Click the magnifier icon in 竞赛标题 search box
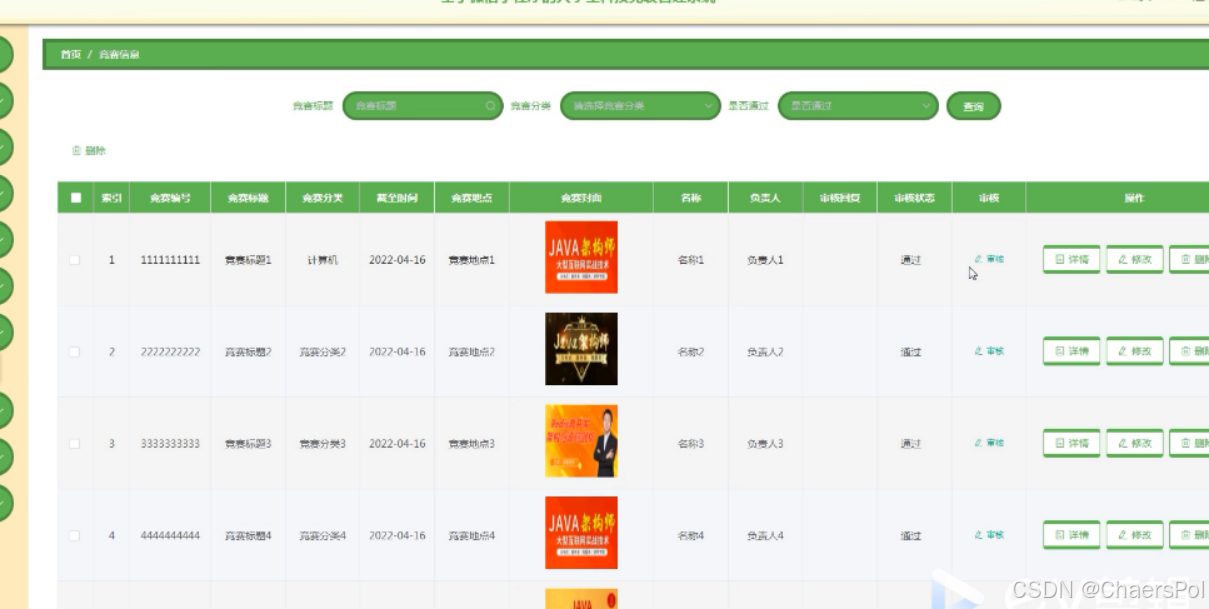Image resolution: width=1209 pixels, height=609 pixels. coord(491,106)
